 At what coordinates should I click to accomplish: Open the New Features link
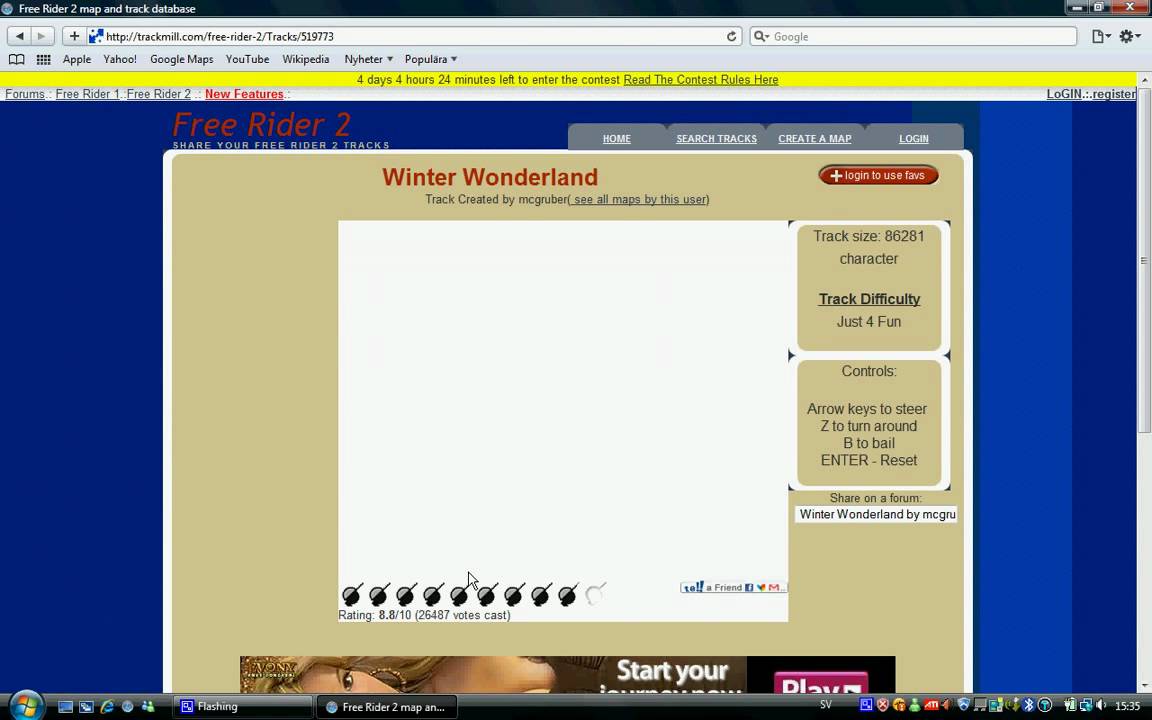coord(244,94)
